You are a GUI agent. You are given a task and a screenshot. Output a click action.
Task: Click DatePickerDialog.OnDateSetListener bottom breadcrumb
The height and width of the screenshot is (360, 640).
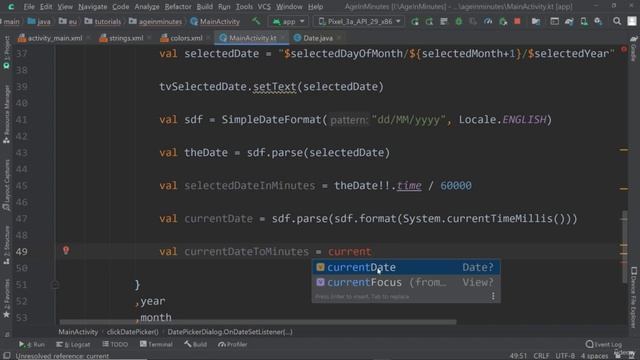coord(230,332)
